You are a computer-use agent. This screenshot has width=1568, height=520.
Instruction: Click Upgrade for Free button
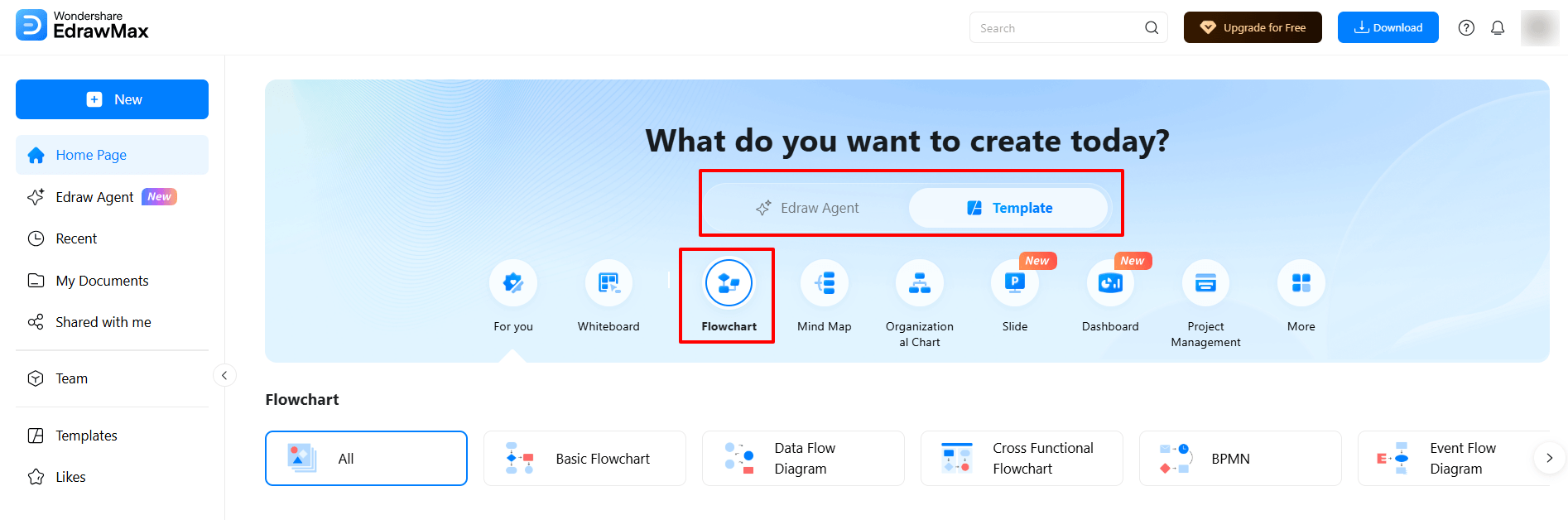pyautogui.click(x=1253, y=27)
